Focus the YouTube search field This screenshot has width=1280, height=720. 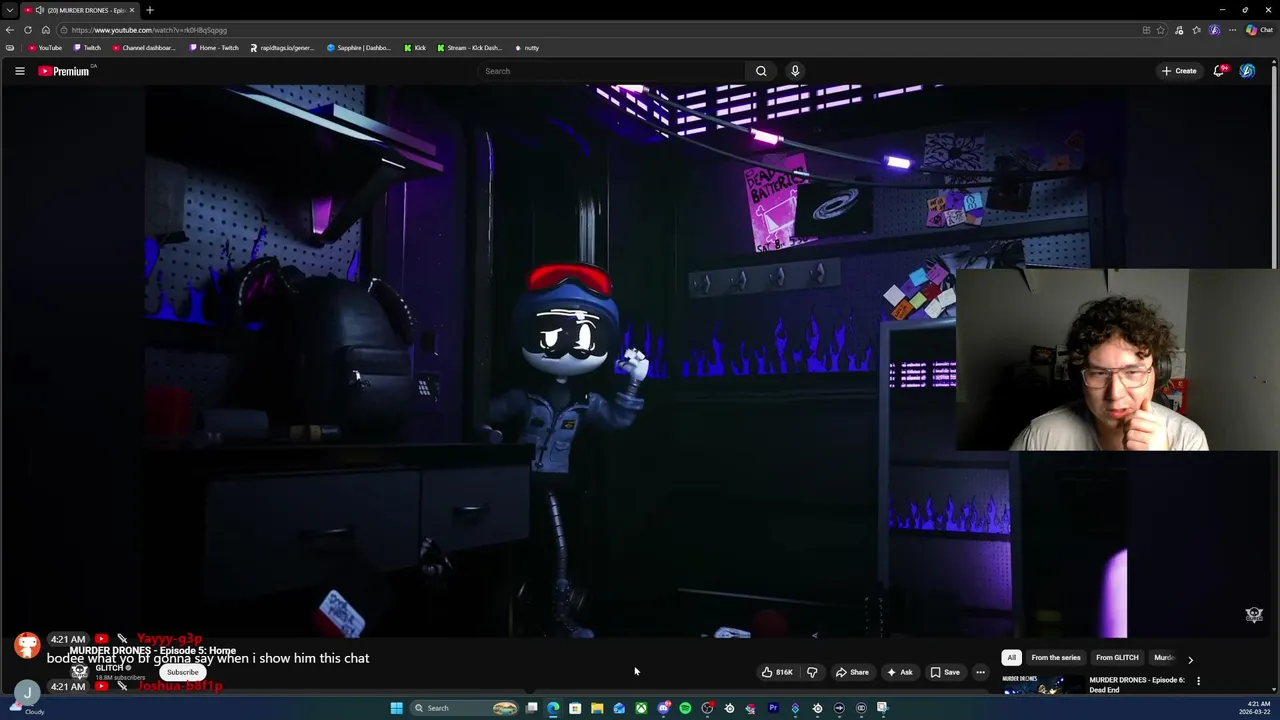tap(611, 71)
